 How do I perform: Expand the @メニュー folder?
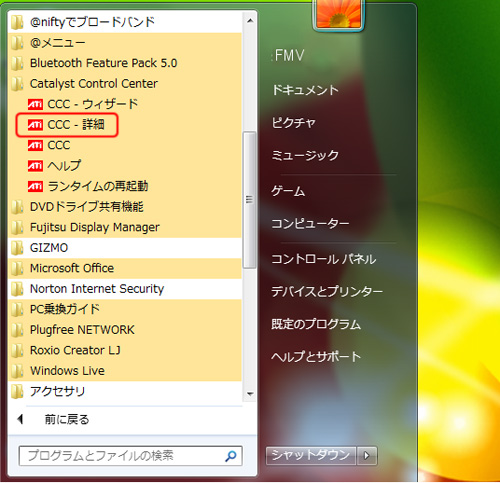point(125,43)
